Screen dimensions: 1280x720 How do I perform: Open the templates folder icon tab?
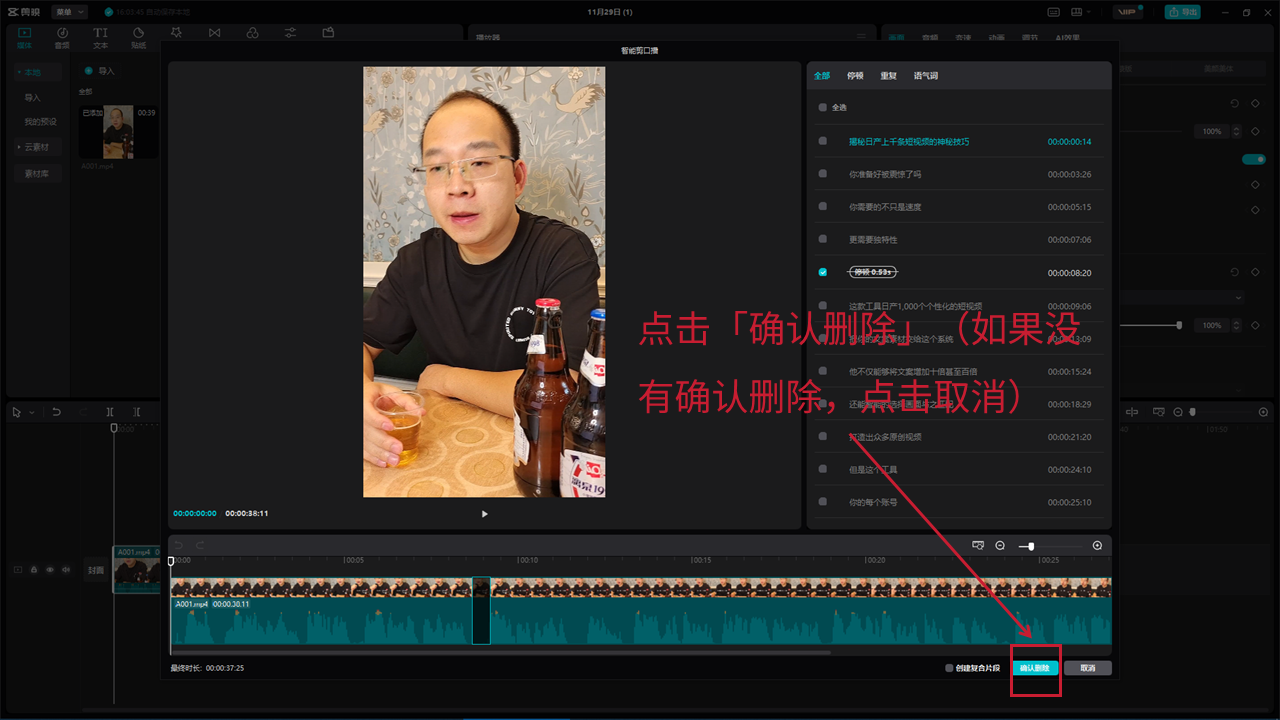coord(328,33)
